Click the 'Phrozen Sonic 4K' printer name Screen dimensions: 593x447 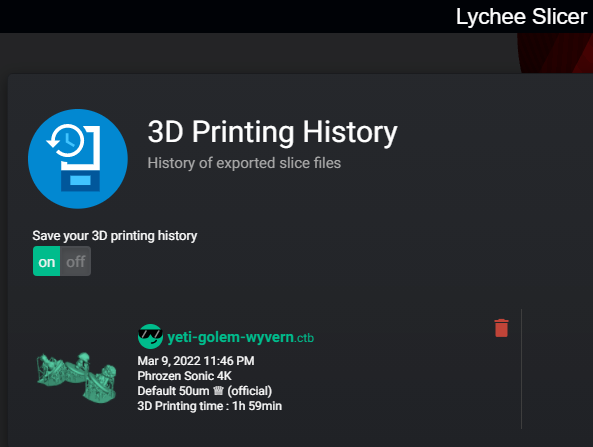(x=185, y=376)
